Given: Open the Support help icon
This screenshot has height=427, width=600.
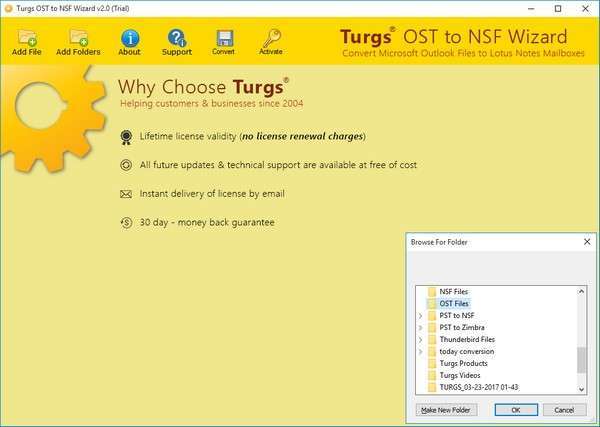Looking at the screenshot, I should coord(177,38).
